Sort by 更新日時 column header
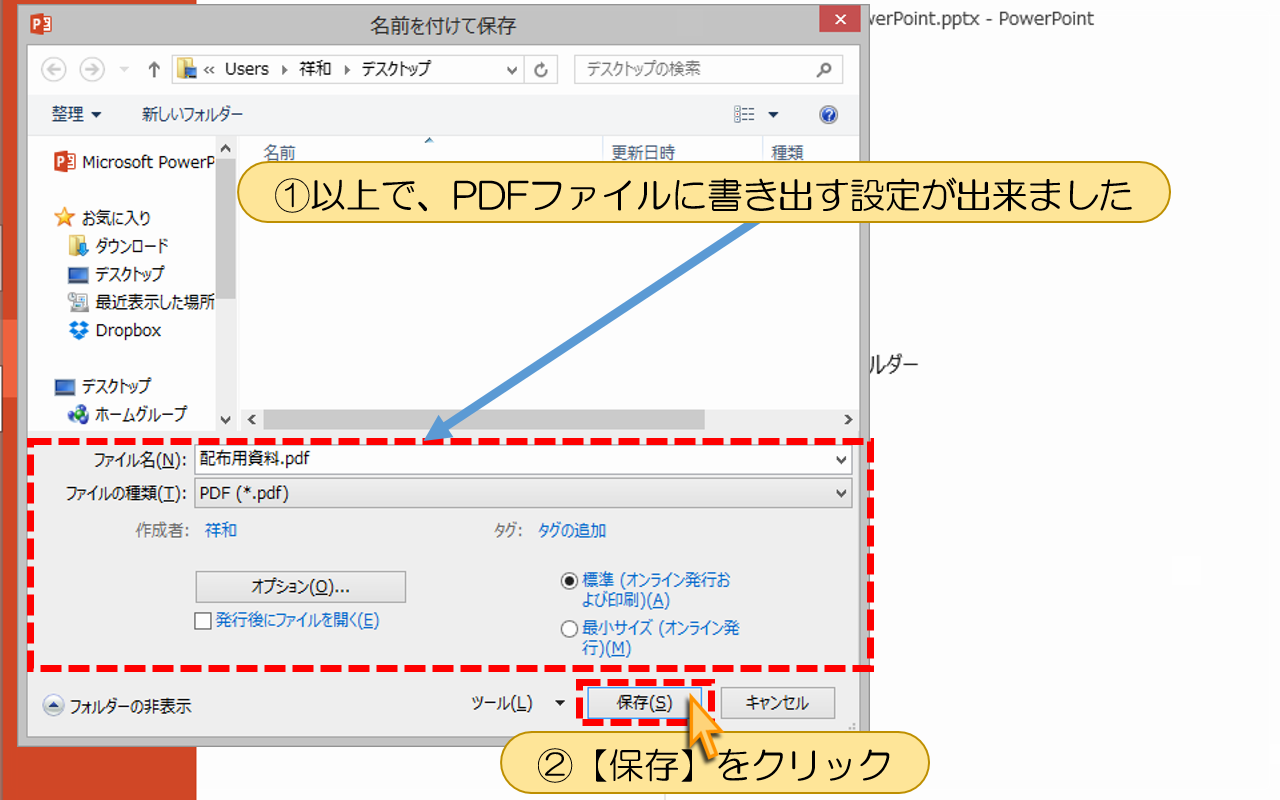Image resolution: width=1280 pixels, height=800 pixels. click(643, 153)
